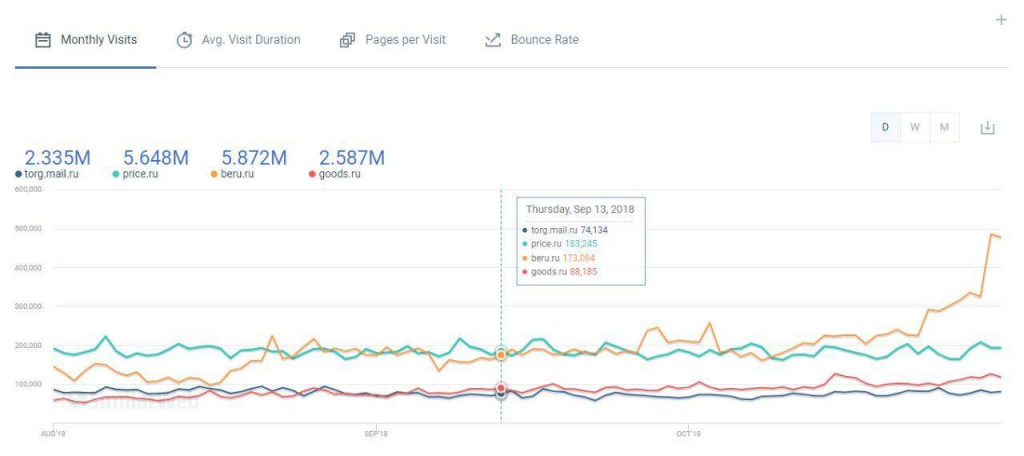The image size is (1024, 456).
Task: Click the red goods.ru data point marker
Action: [501, 388]
